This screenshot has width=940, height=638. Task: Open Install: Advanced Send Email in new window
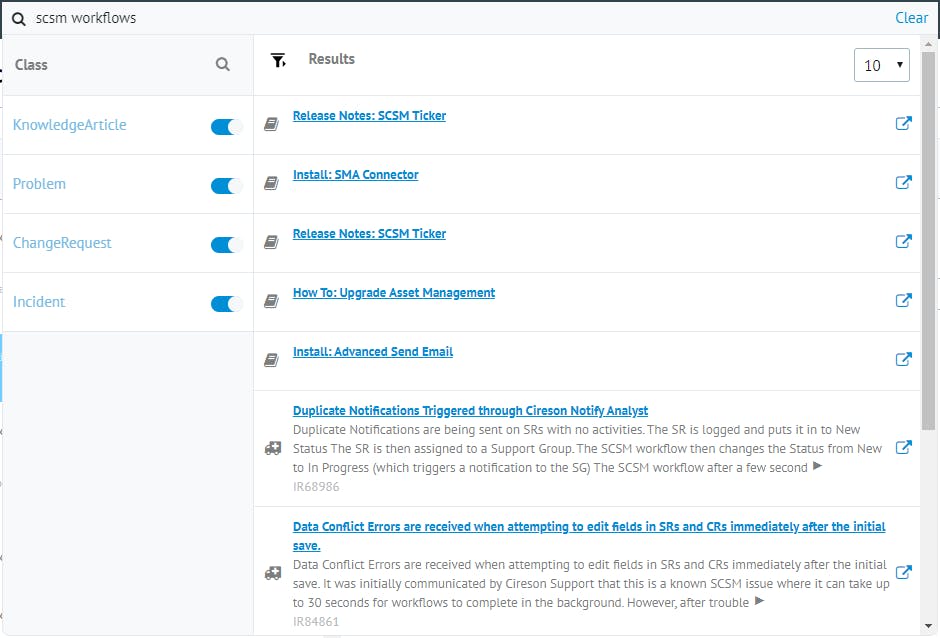point(903,359)
